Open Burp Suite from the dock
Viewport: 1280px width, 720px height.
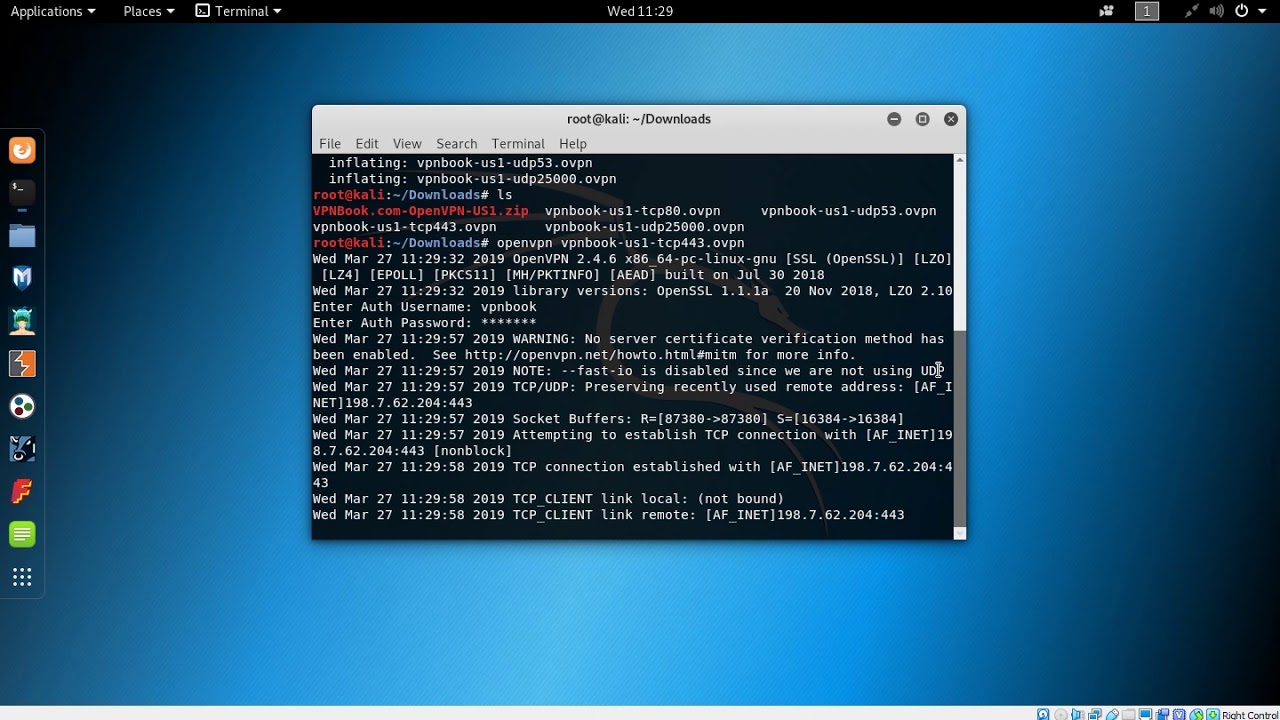coord(22,363)
